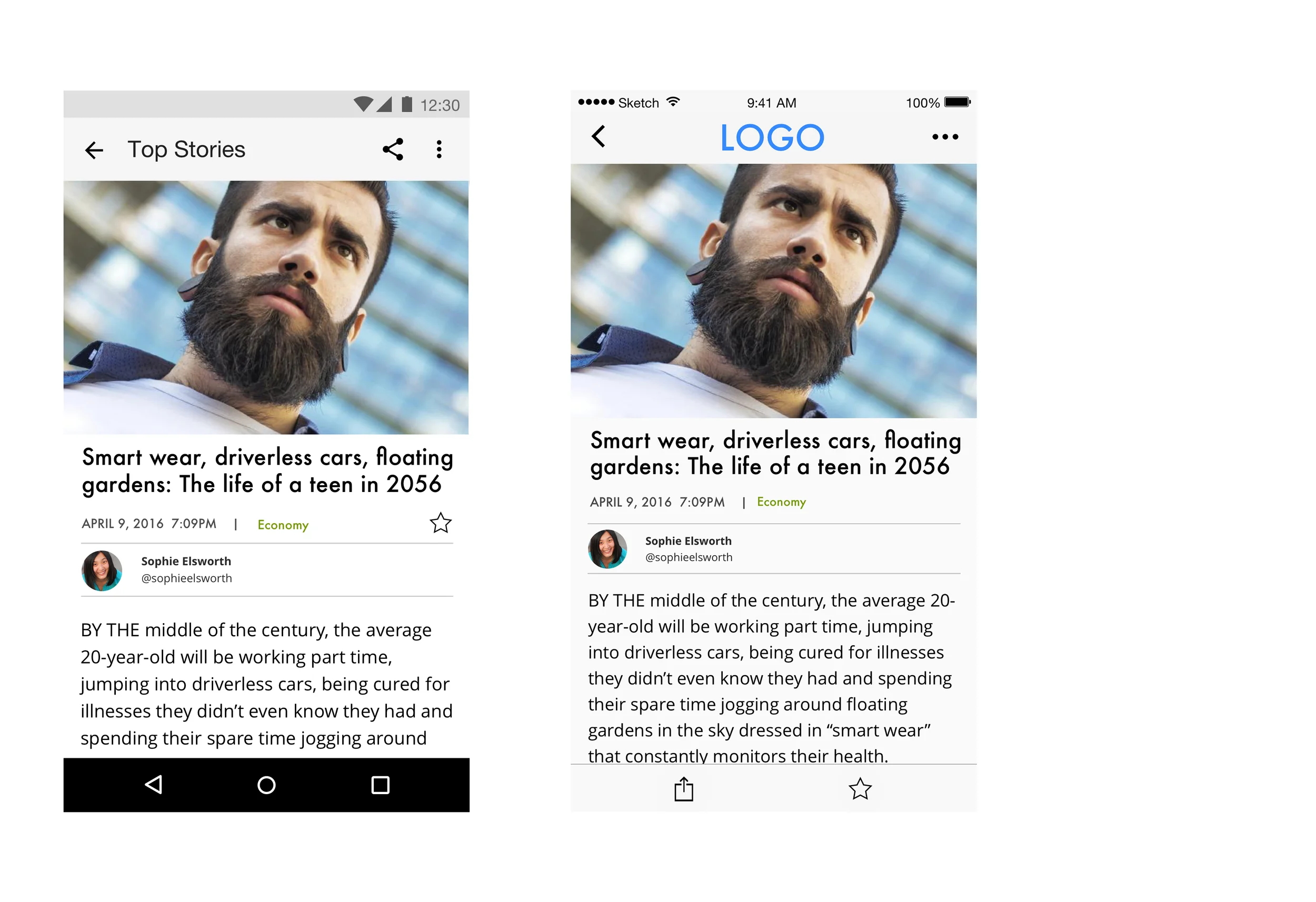Viewport: 1316px width, 902px height.
Task: Tap the iOS share icon in bottom bar
Action: [683, 789]
